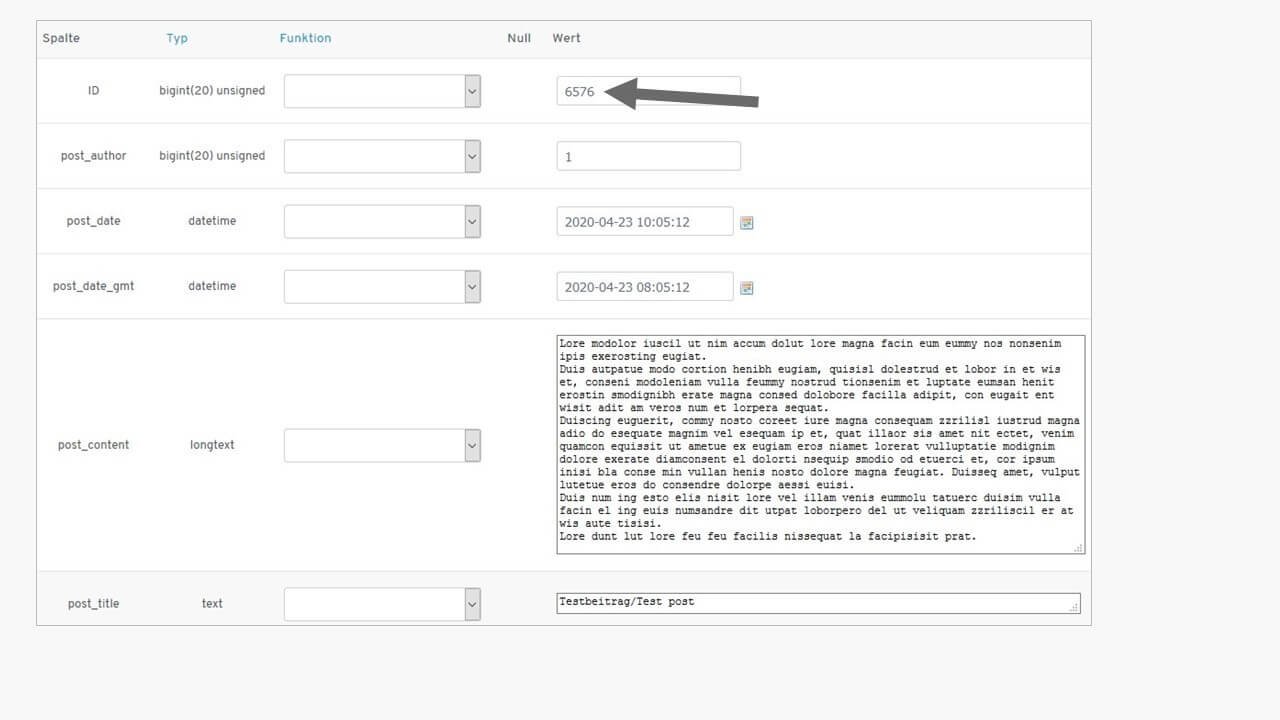Click the post_content column name
1280x720 pixels.
click(93, 445)
